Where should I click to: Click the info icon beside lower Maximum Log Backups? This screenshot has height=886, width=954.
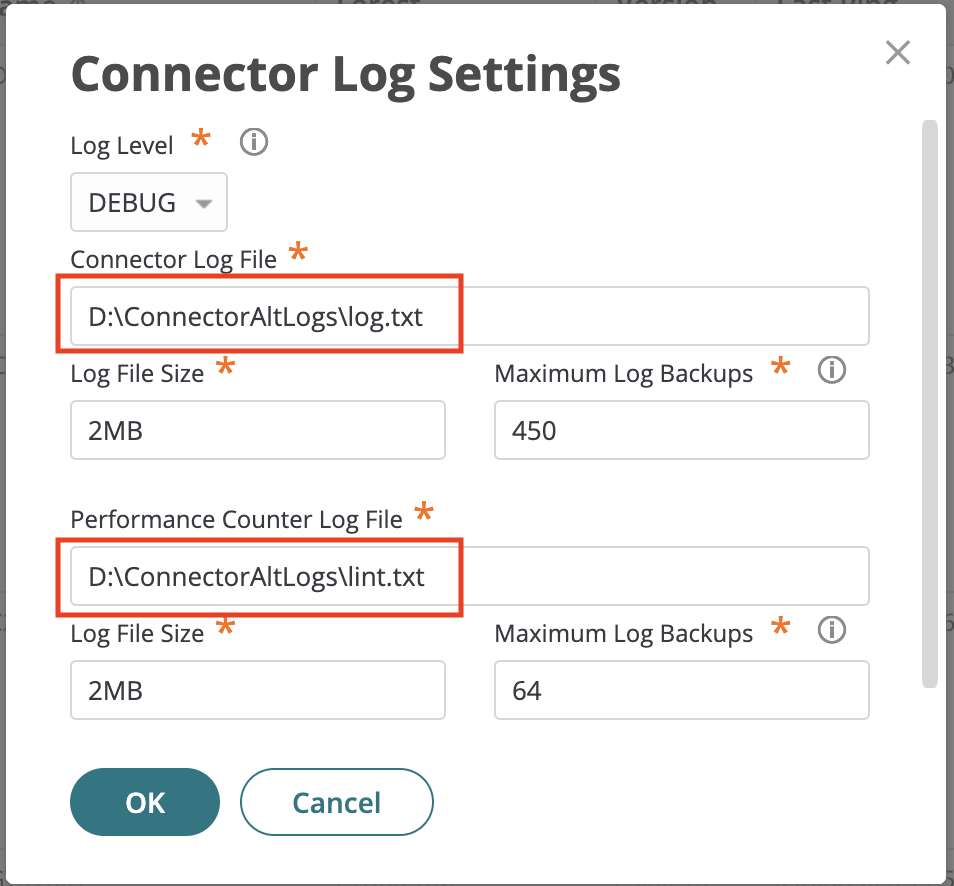click(831, 631)
